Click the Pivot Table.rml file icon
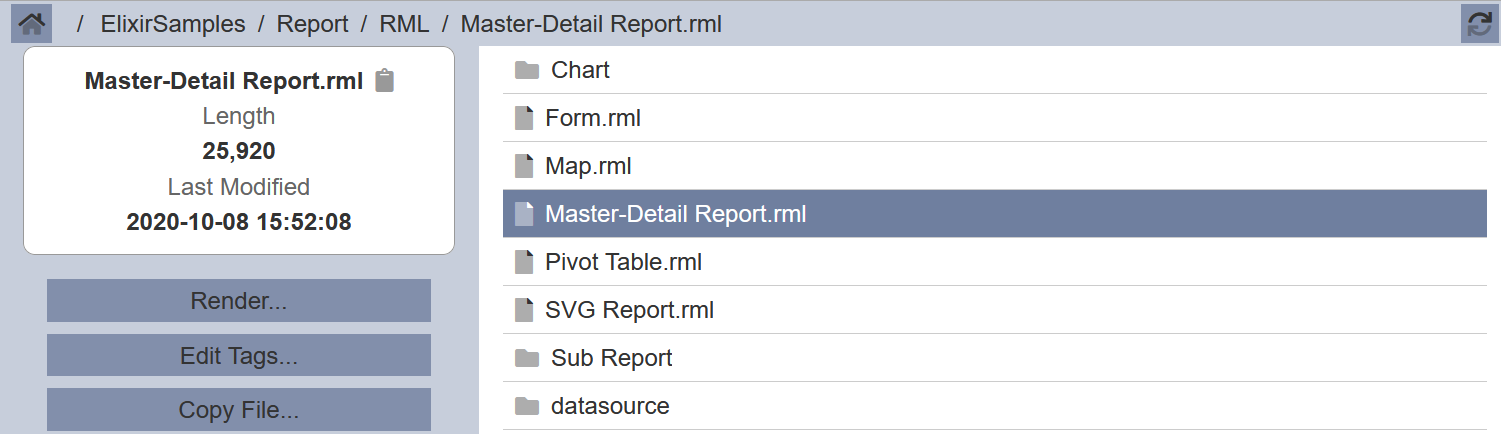 [524, 262]
